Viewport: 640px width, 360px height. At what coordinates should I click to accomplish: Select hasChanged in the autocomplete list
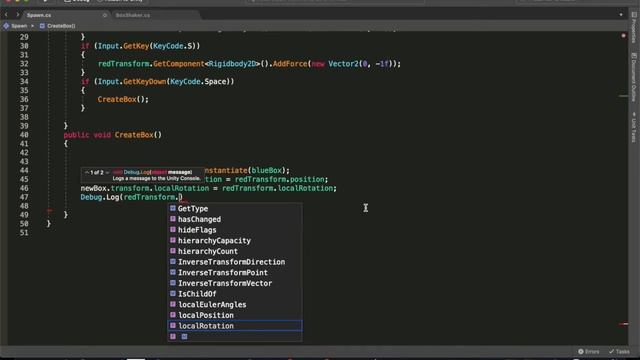click(x=235, y=219)
